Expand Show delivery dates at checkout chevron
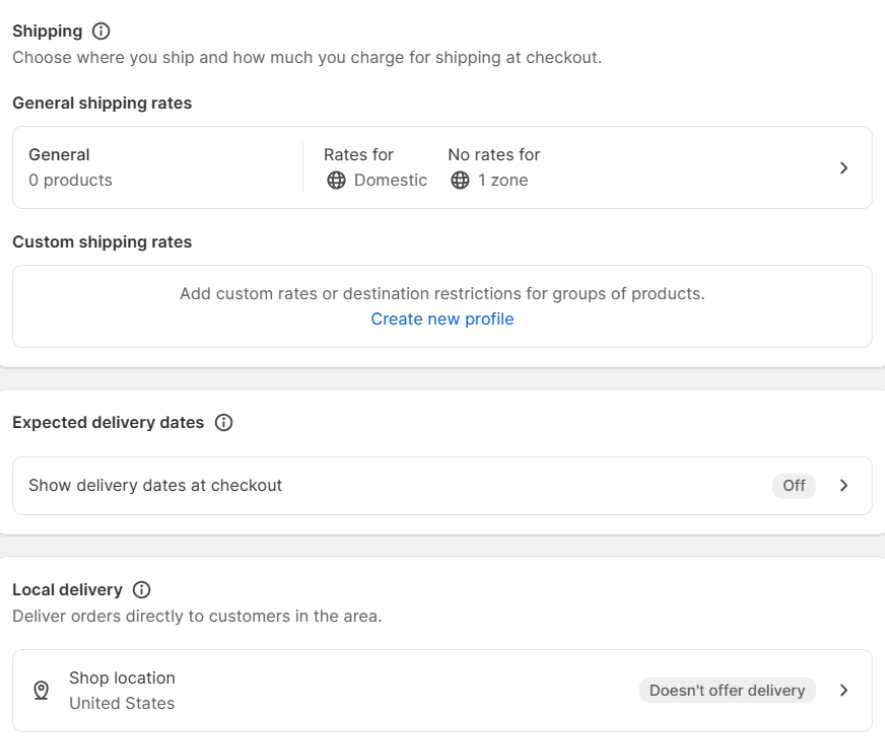The image size is (885, 748). 843,485
